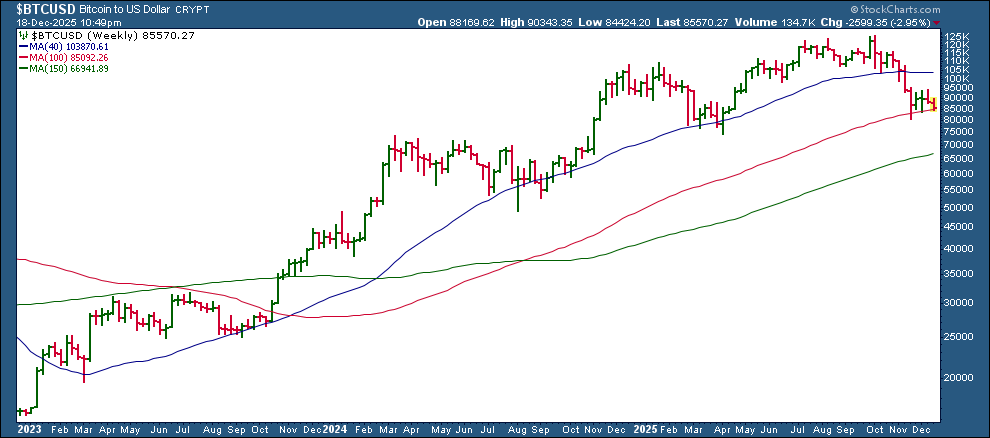990x438 pixels.
Task: Click the 2023 year label on time axis
Action: click(x=28, y=429)
